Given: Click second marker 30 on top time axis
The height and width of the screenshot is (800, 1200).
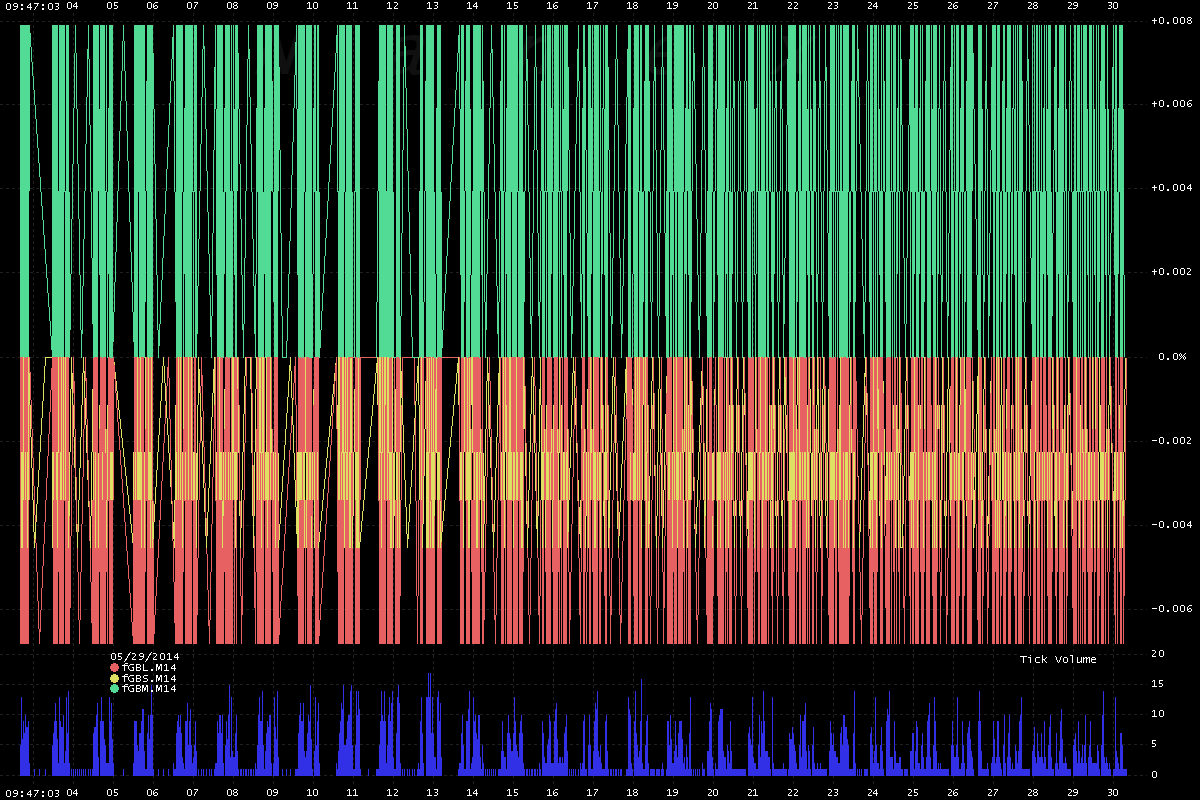Looking at the screenshot, I should click(x=1112, y=5).
